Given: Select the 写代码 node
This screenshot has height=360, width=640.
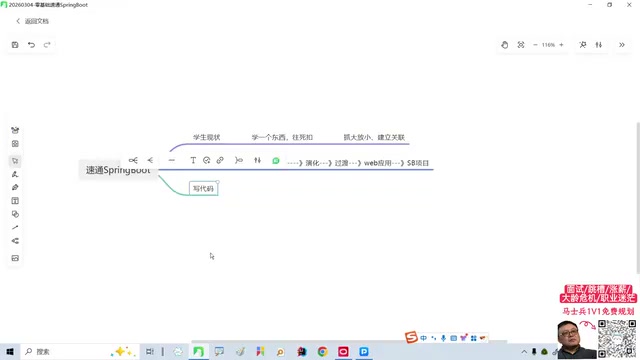Looking at the screenshot, I should [203, 189].
